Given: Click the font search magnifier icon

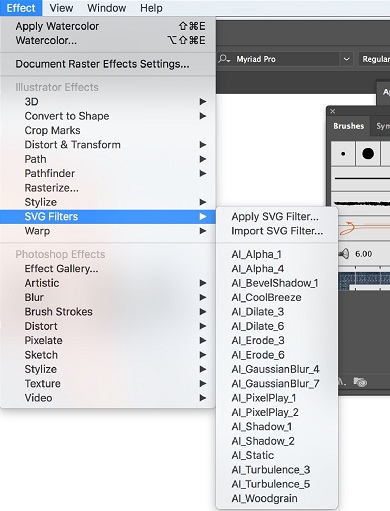Looking at the screenshot, I should pos(224,59).
